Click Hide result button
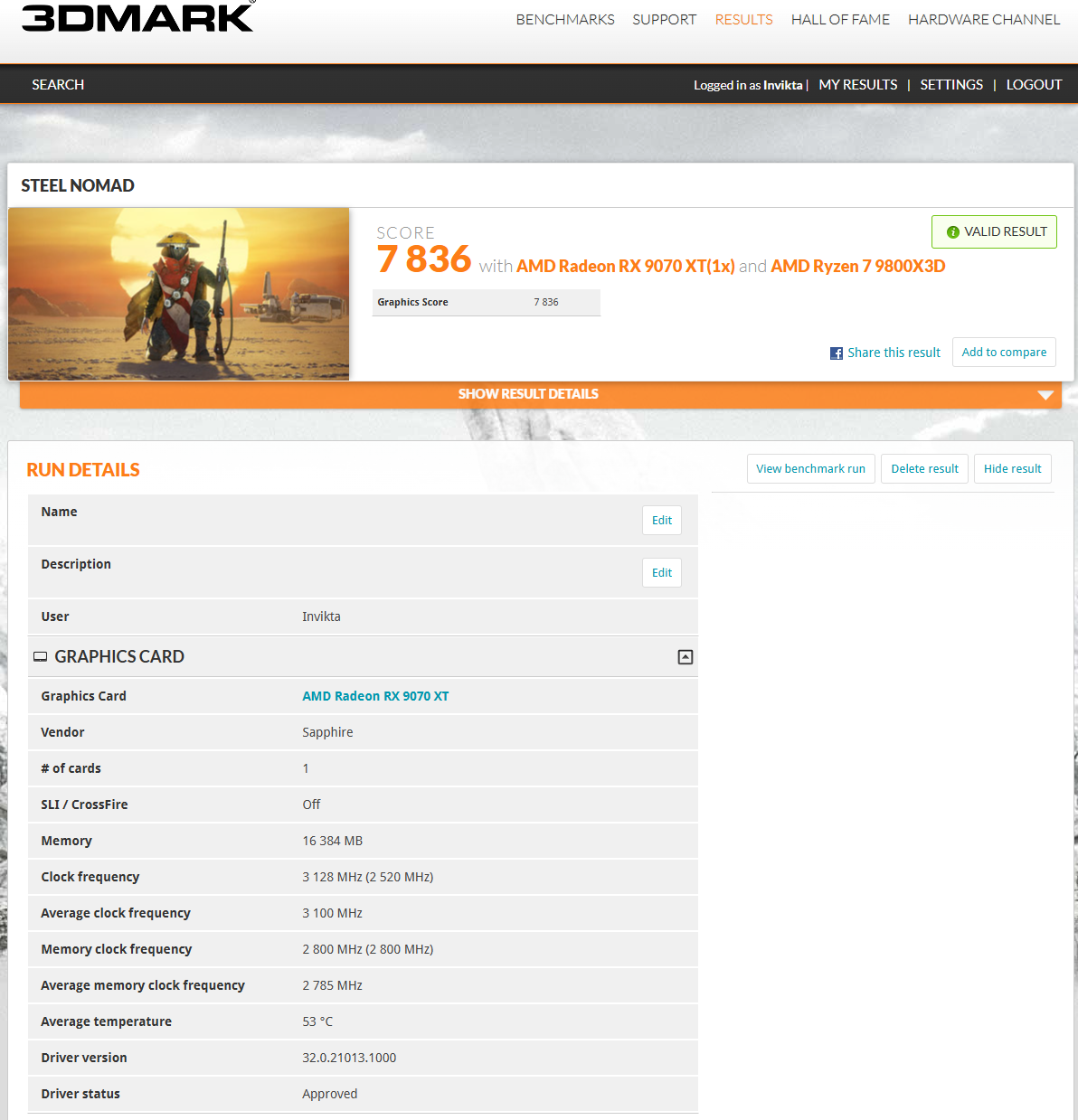 tap(1012, 468)
